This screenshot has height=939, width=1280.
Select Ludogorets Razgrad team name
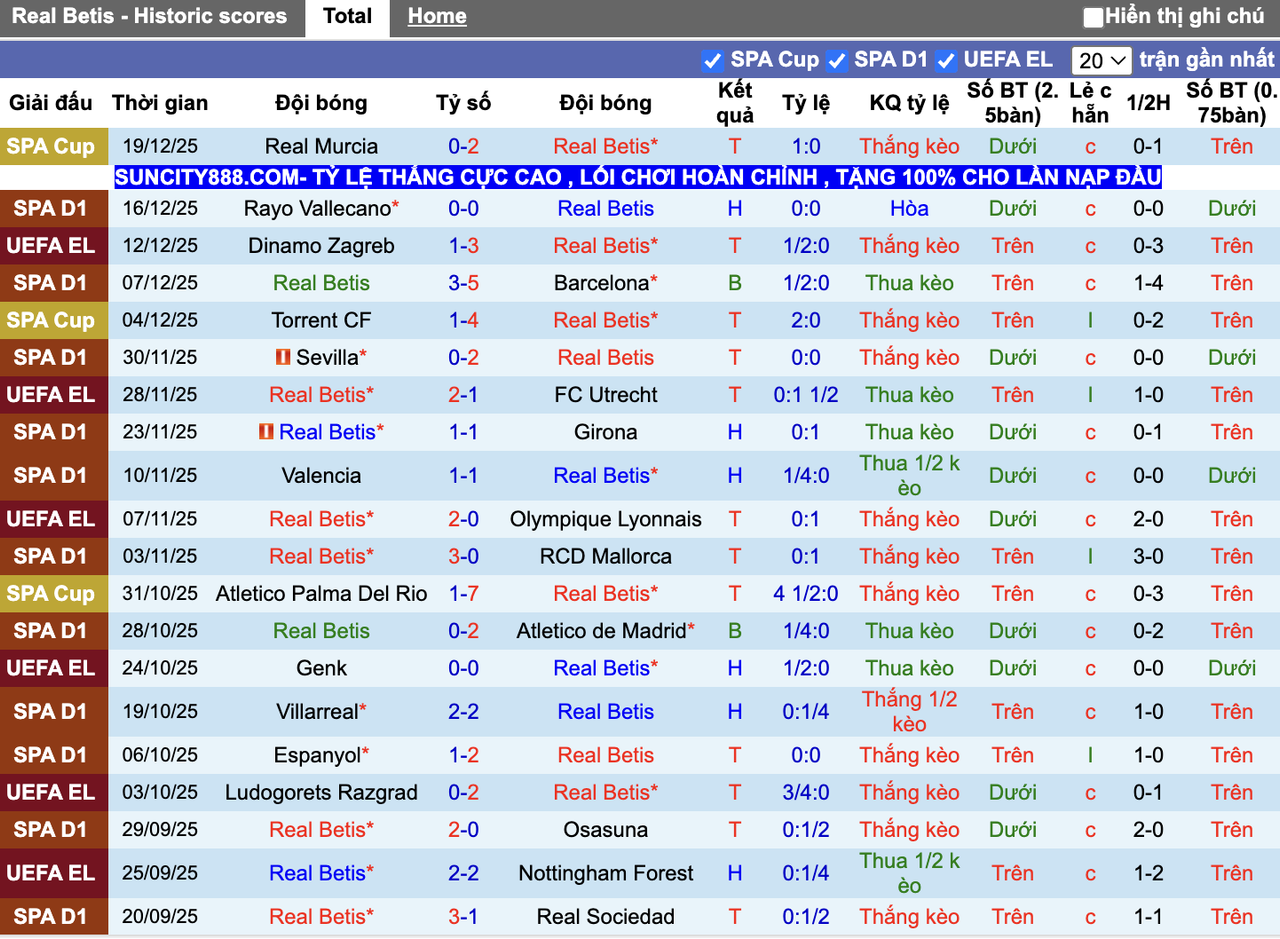[321, 793]
